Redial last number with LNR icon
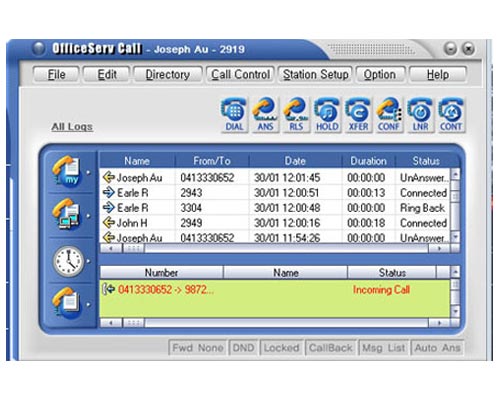The image size is (500, 400). [420, 115]
